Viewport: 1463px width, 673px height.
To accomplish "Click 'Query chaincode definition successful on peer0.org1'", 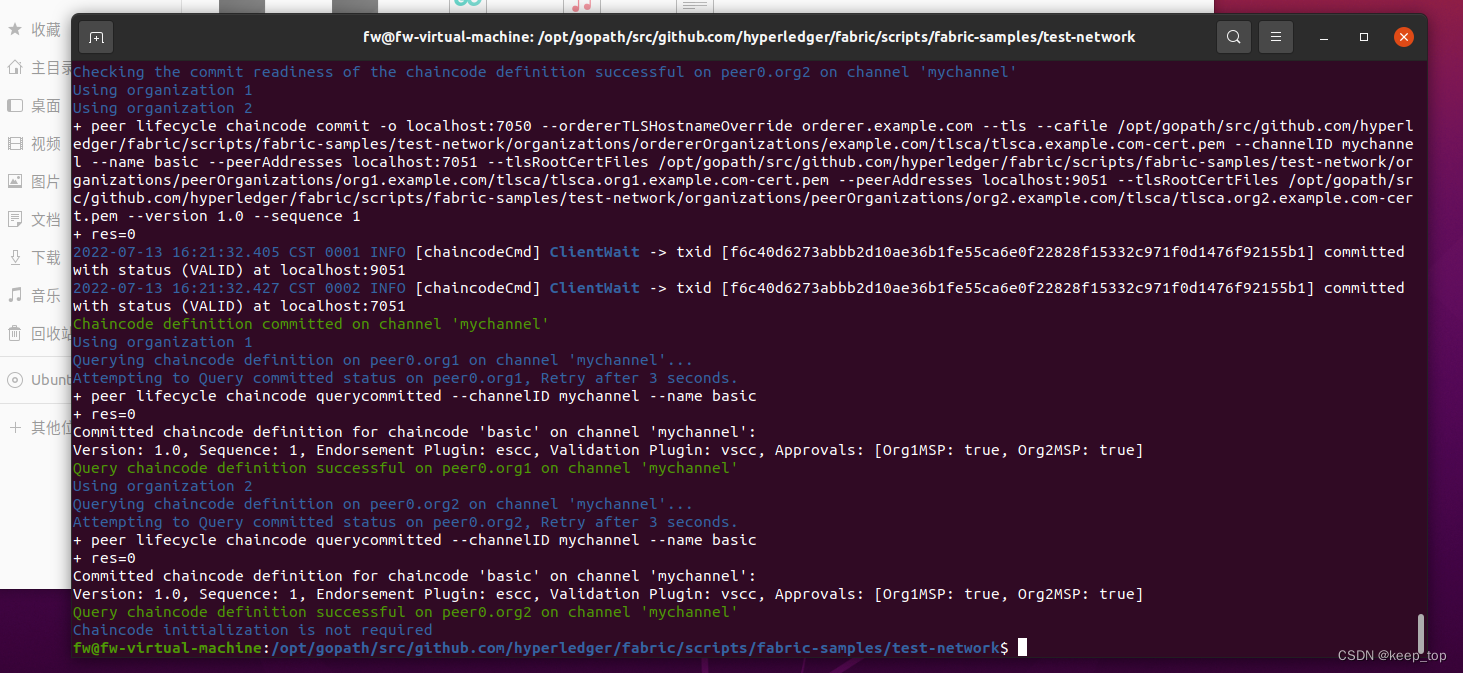I will click(x=405, y=468).
